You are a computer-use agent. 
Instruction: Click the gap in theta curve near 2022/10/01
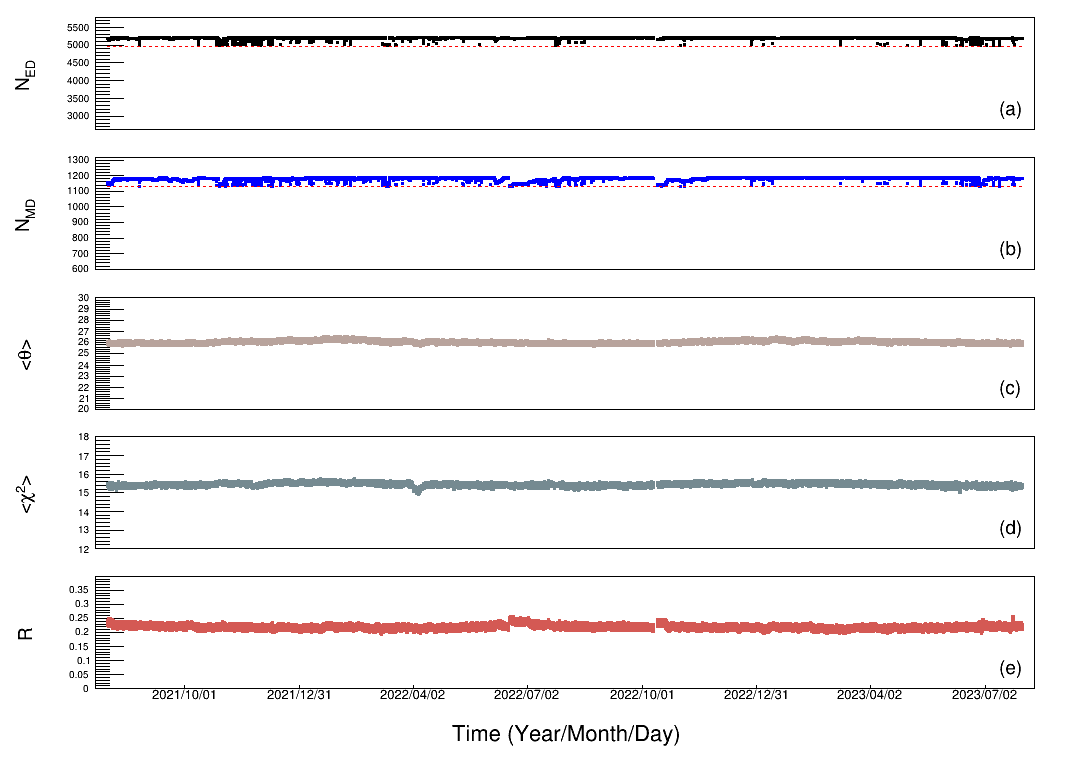(x=655, y=343)
